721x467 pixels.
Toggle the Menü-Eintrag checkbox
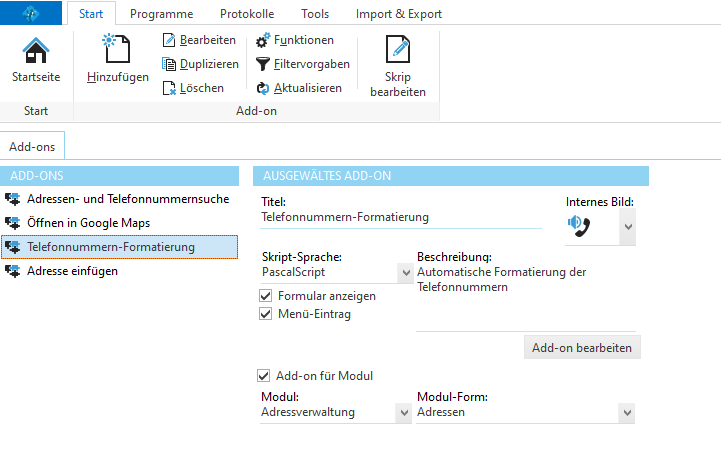coord(265,314)
